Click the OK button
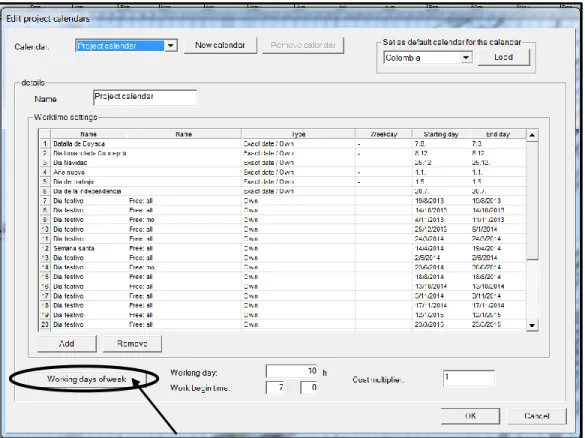585x438 pixels. 470,416
